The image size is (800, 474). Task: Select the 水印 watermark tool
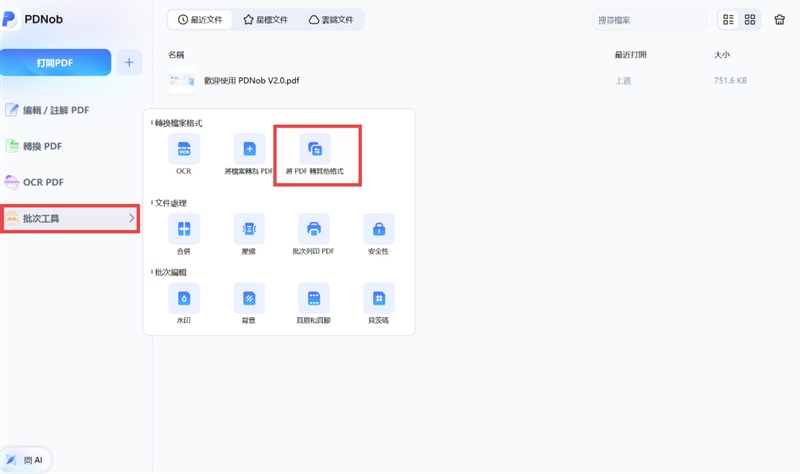[184, 298]
